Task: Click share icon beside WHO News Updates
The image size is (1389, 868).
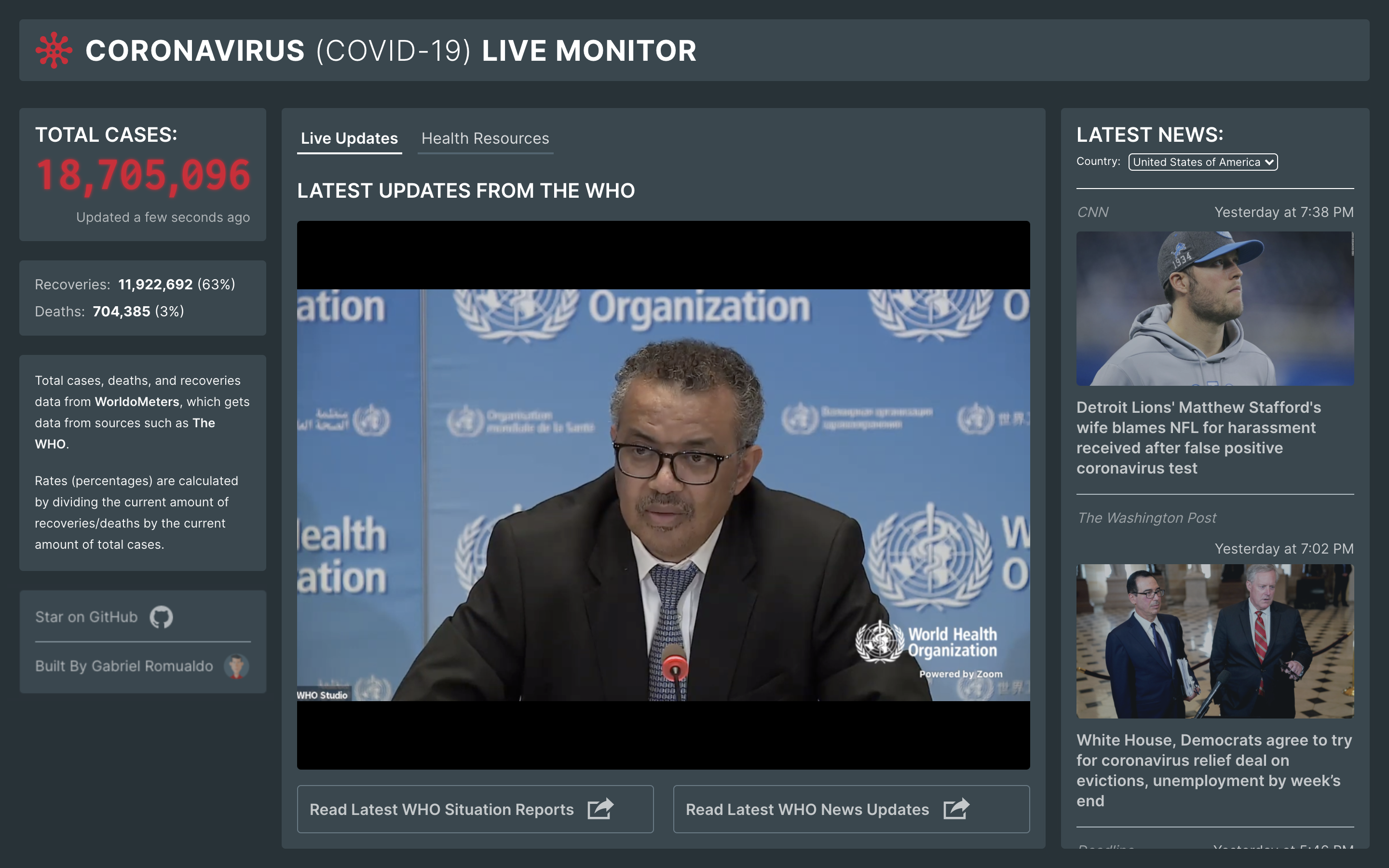Action: [x=956, y=809]
